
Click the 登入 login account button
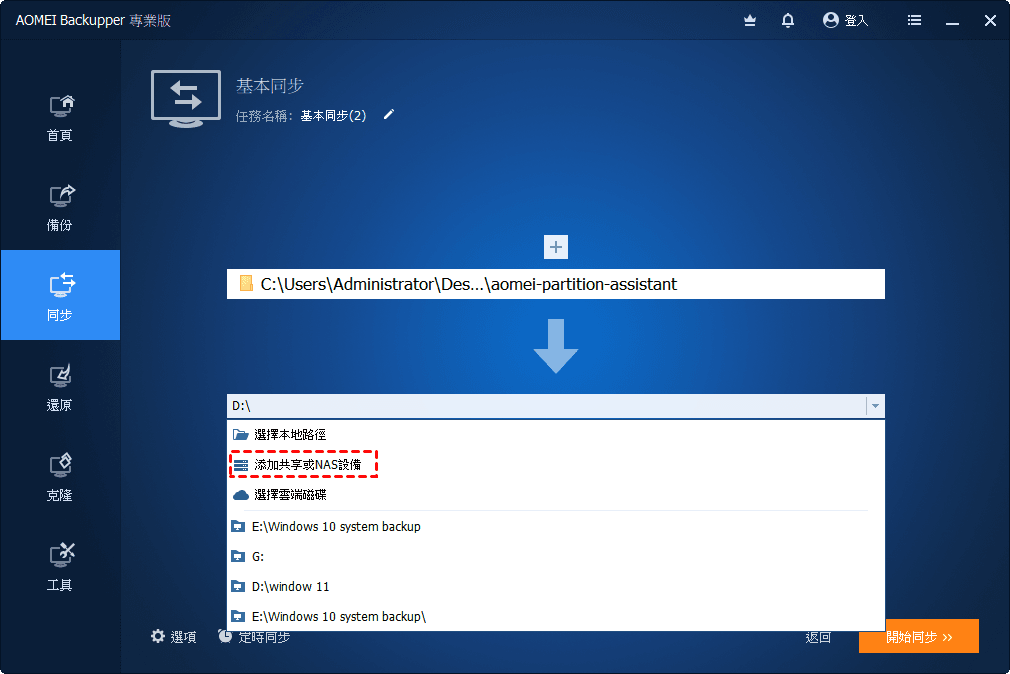click(846, 21)
